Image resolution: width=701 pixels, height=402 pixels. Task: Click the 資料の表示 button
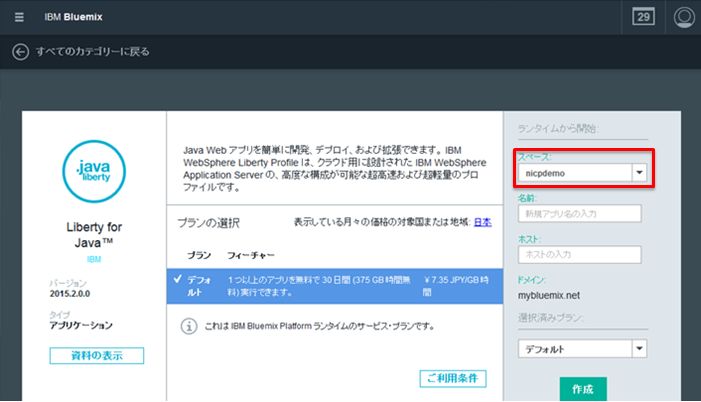pyautogui.click(x=97, y=355)
